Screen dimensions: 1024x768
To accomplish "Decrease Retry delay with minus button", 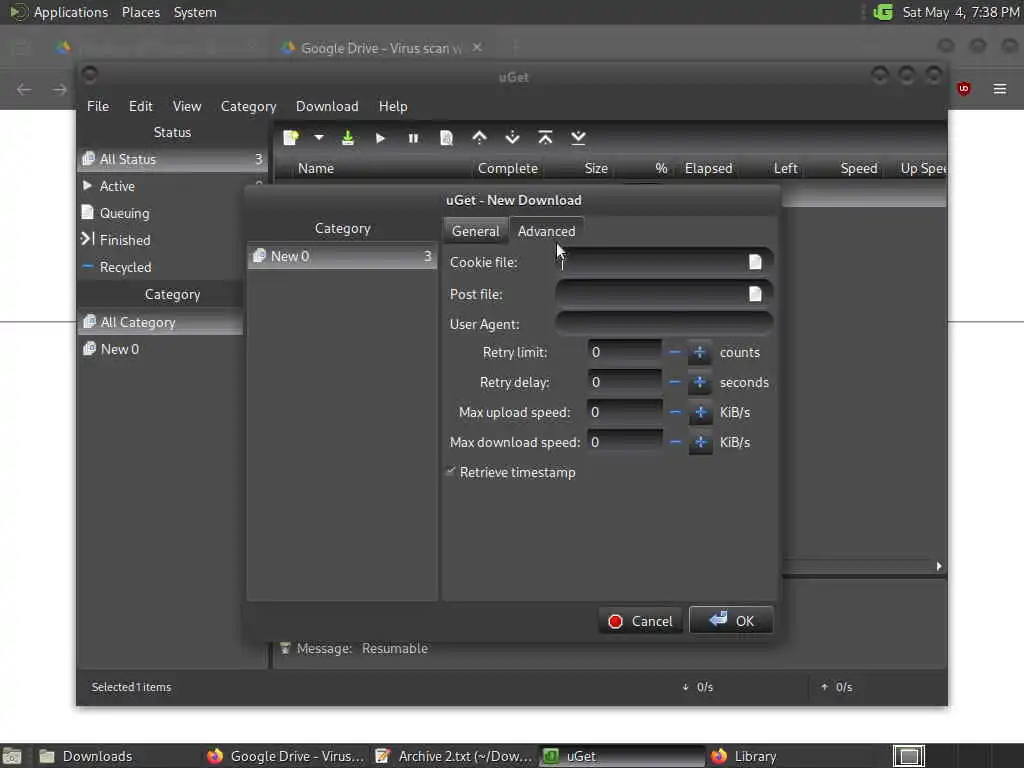I will point(675,382).
